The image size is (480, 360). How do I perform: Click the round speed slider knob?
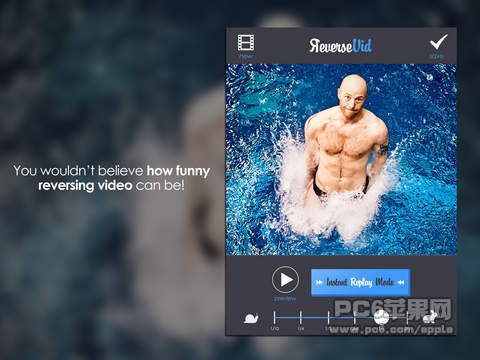tap(381, 317)
